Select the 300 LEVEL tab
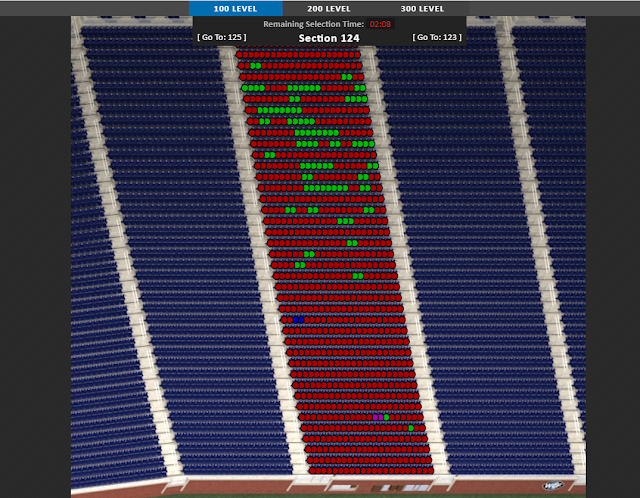The width and height of the screenshot is (640, 498). (422, 9)
